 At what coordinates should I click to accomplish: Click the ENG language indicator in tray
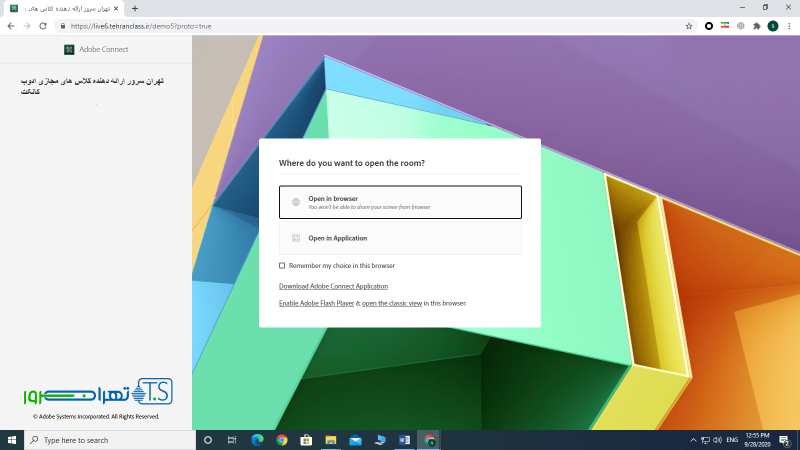click(x=732, y=440)
